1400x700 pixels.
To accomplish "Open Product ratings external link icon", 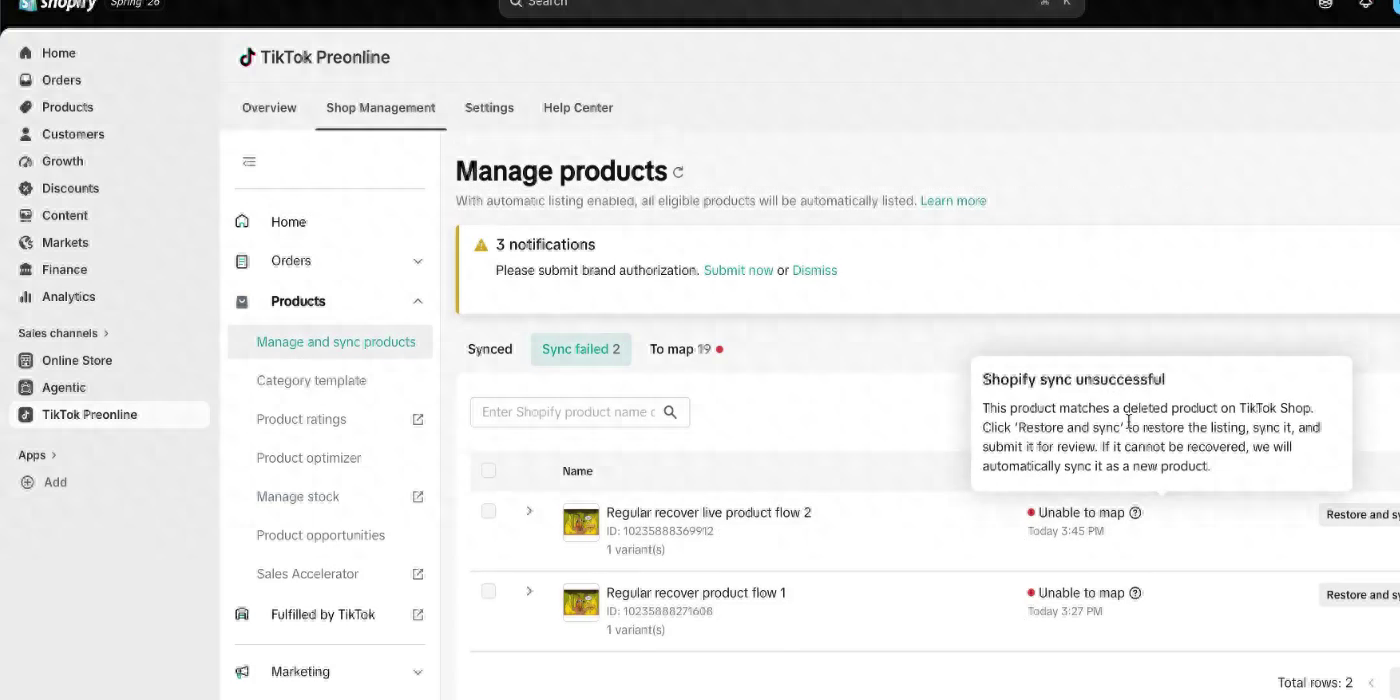I will click(418, 419).
